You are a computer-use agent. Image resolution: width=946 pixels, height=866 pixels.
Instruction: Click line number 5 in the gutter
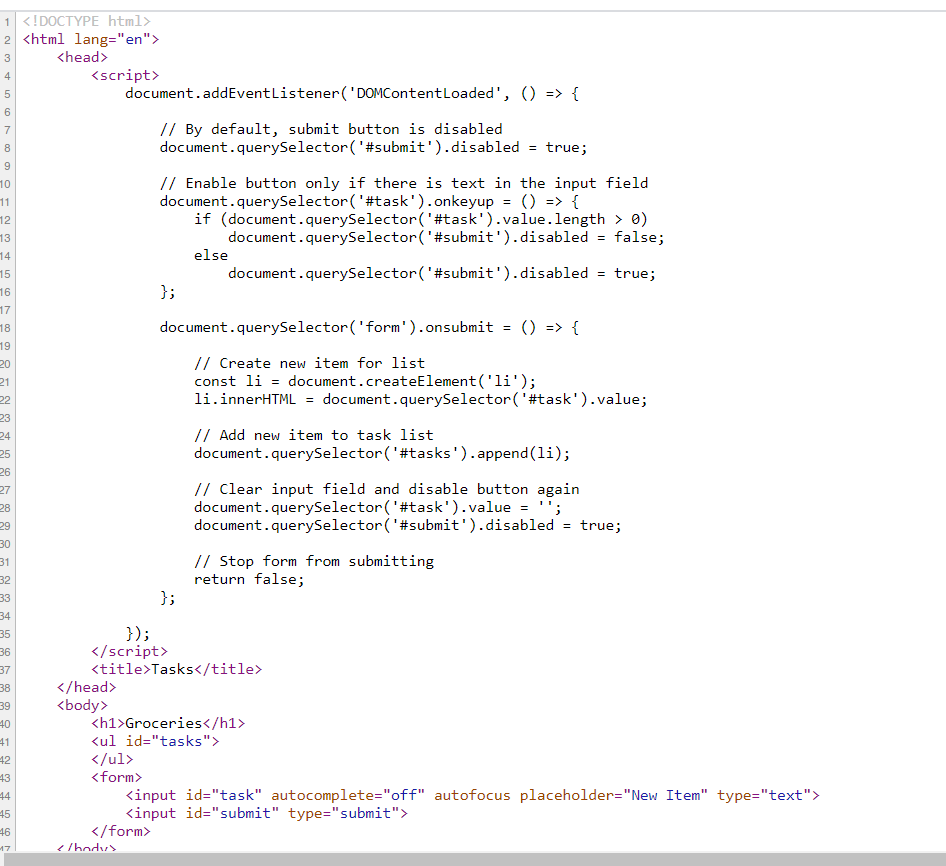pos(7,94)
